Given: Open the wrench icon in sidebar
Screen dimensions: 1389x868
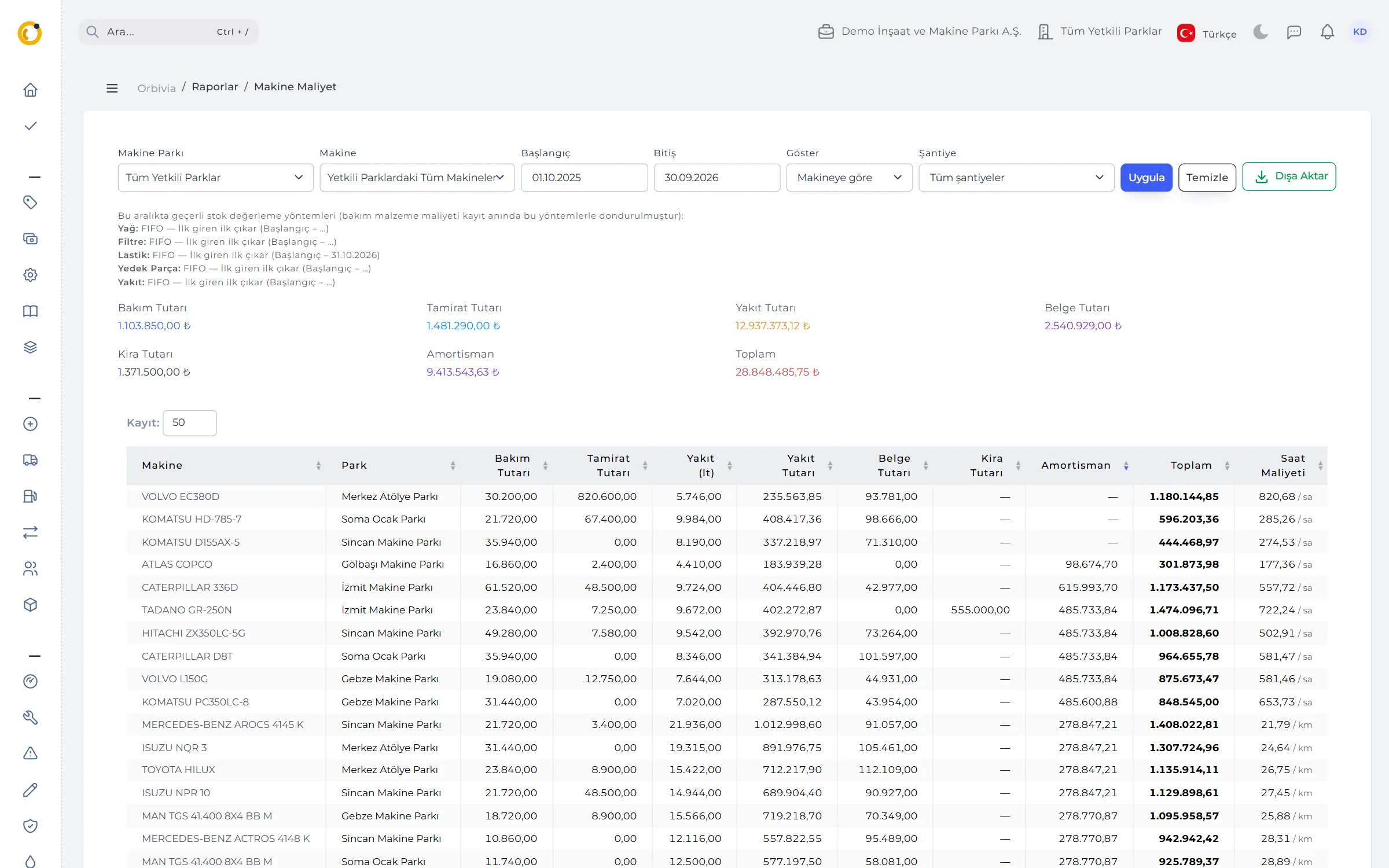Looking at the screenshot, I should coord(30,718).
